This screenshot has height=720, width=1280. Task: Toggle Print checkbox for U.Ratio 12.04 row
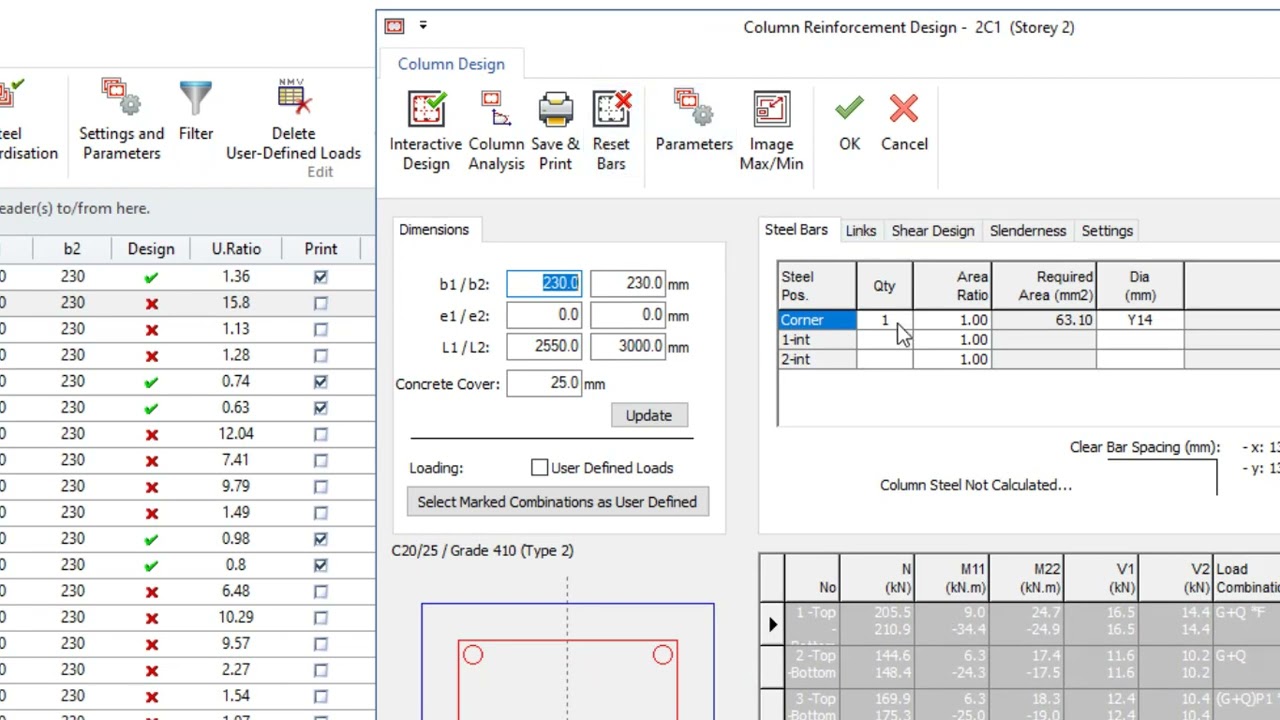[320, 434]
